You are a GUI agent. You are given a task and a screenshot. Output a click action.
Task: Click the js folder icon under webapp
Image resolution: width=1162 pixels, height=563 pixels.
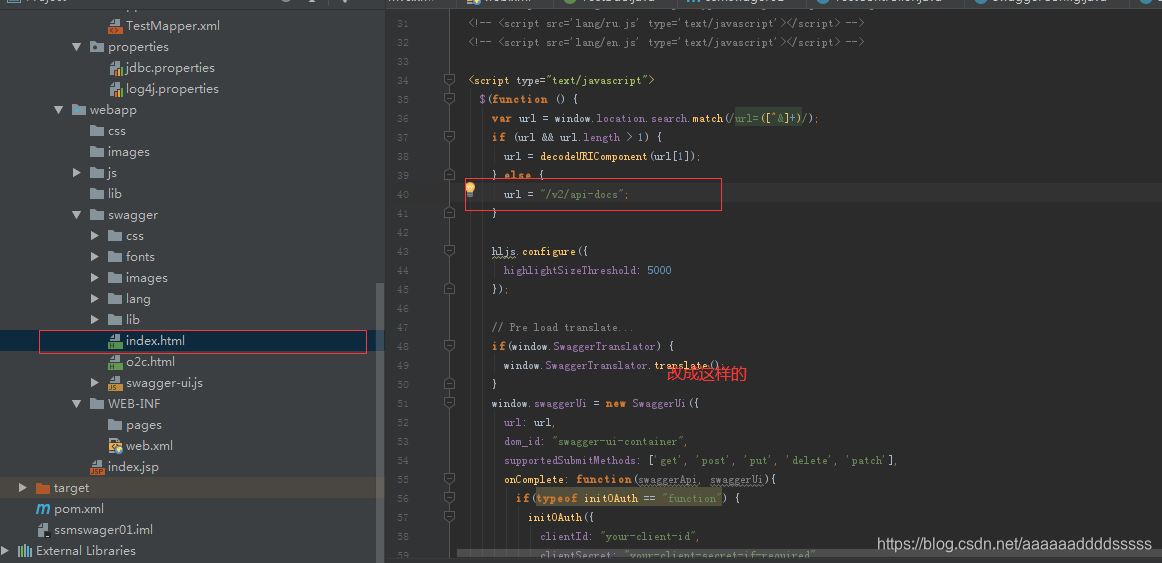point(96,173)
